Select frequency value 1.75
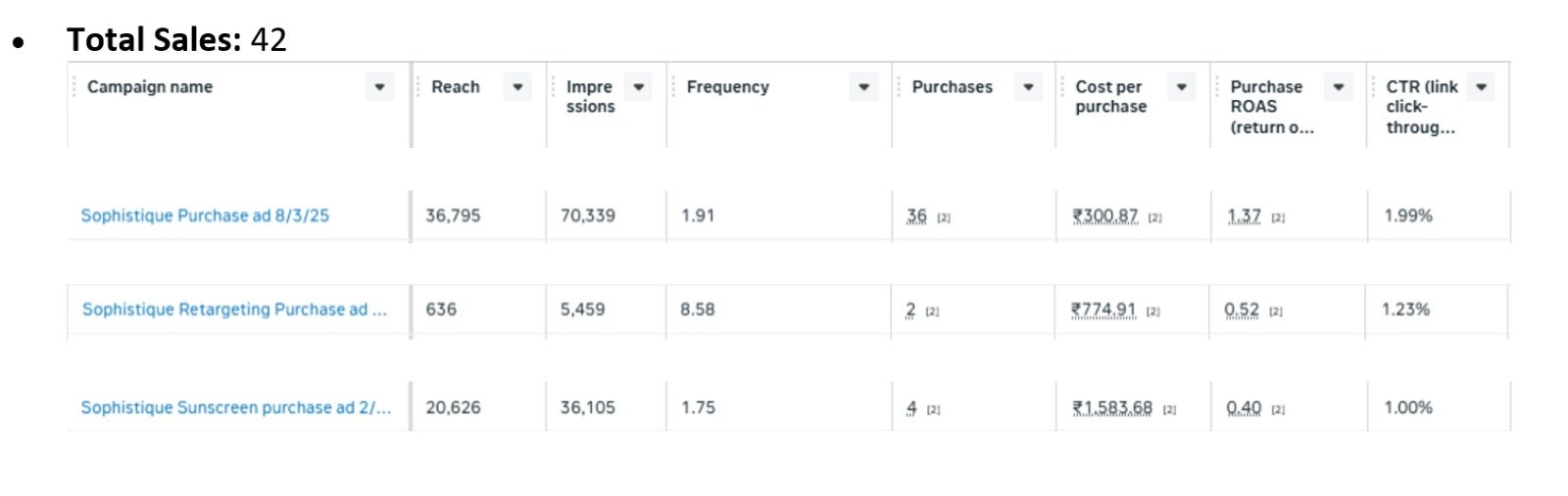Screen dimensions: 1568x496 (698, 408)
